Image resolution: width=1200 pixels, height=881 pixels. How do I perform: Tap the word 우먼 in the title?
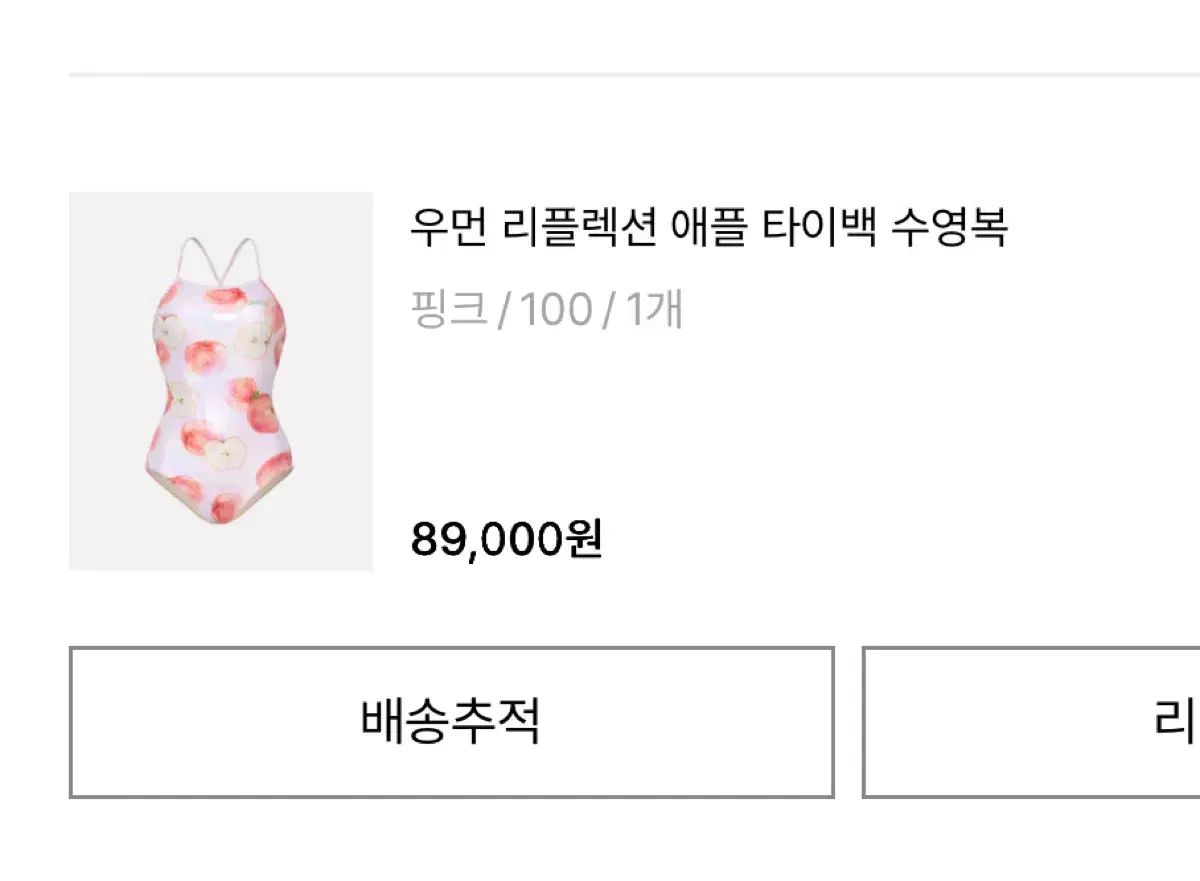tap(448, 227)
